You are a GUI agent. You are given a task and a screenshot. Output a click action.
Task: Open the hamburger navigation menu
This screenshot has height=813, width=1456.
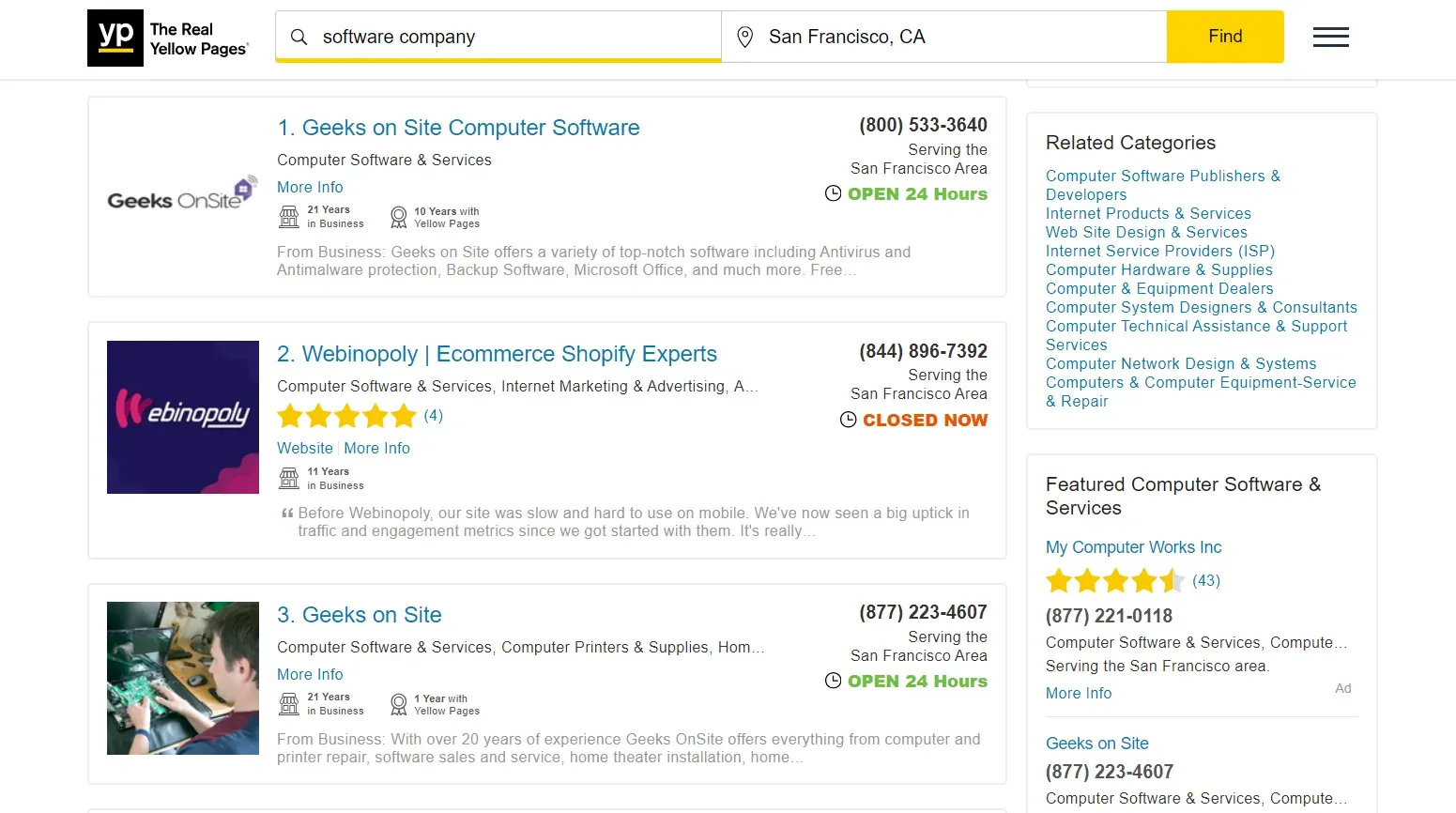point(1330,37)
